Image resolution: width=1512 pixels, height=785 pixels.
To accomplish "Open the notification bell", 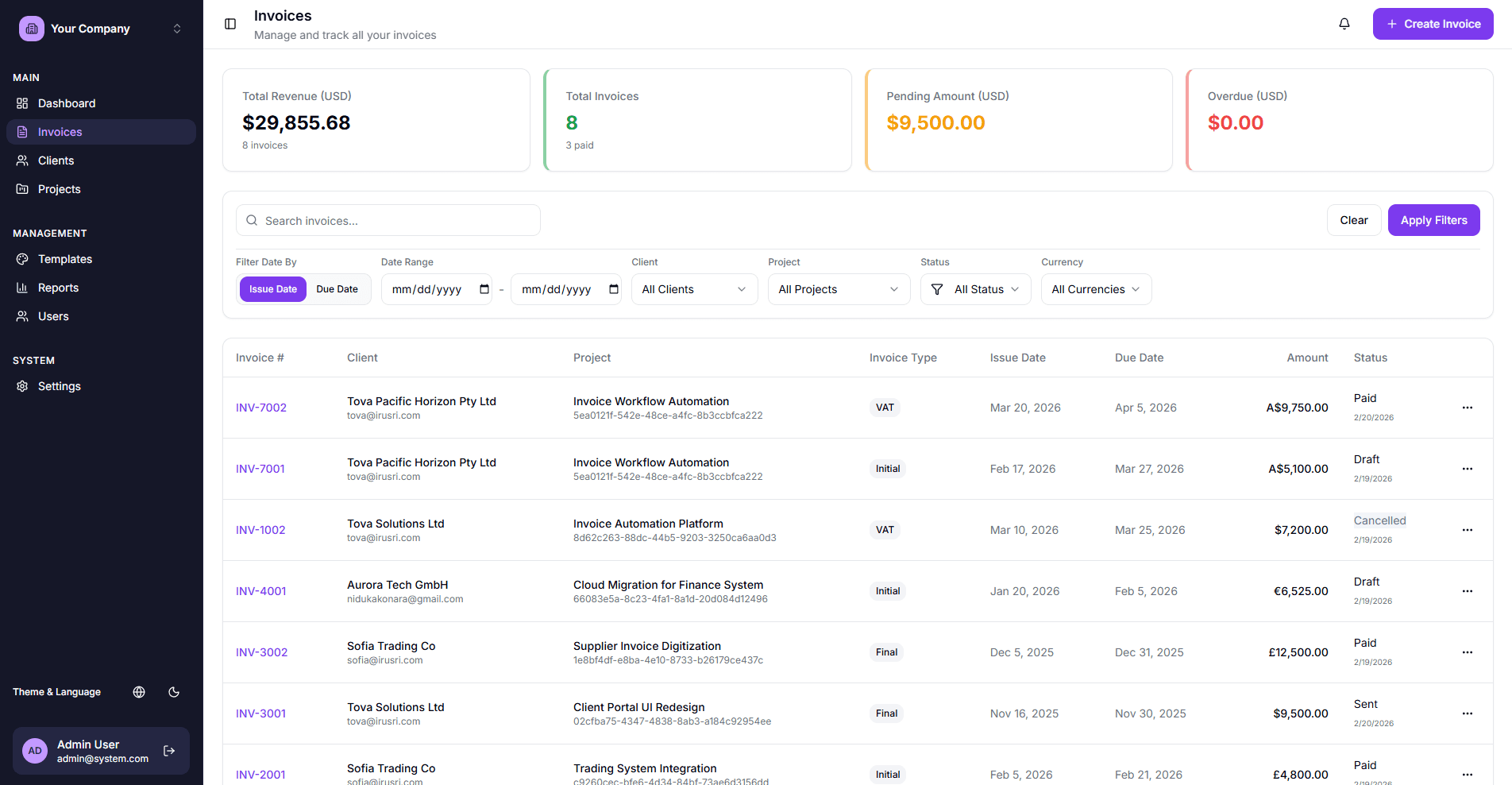I will click(1344, 24).
